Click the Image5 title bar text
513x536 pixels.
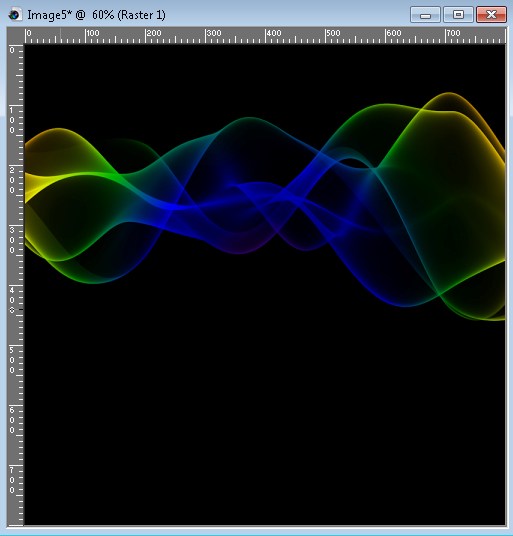[96, 15]
